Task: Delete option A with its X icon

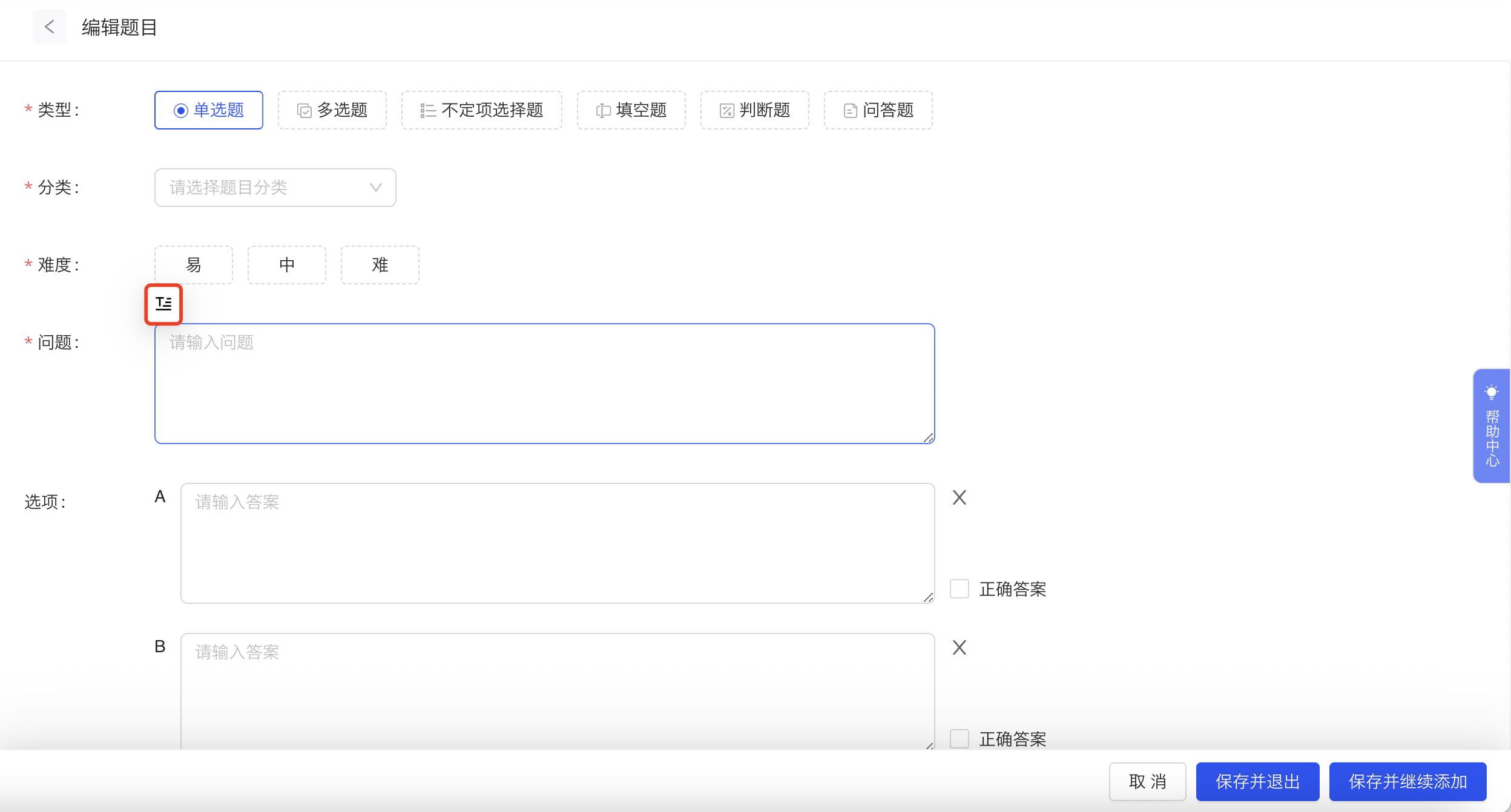Action: (960, 497)
